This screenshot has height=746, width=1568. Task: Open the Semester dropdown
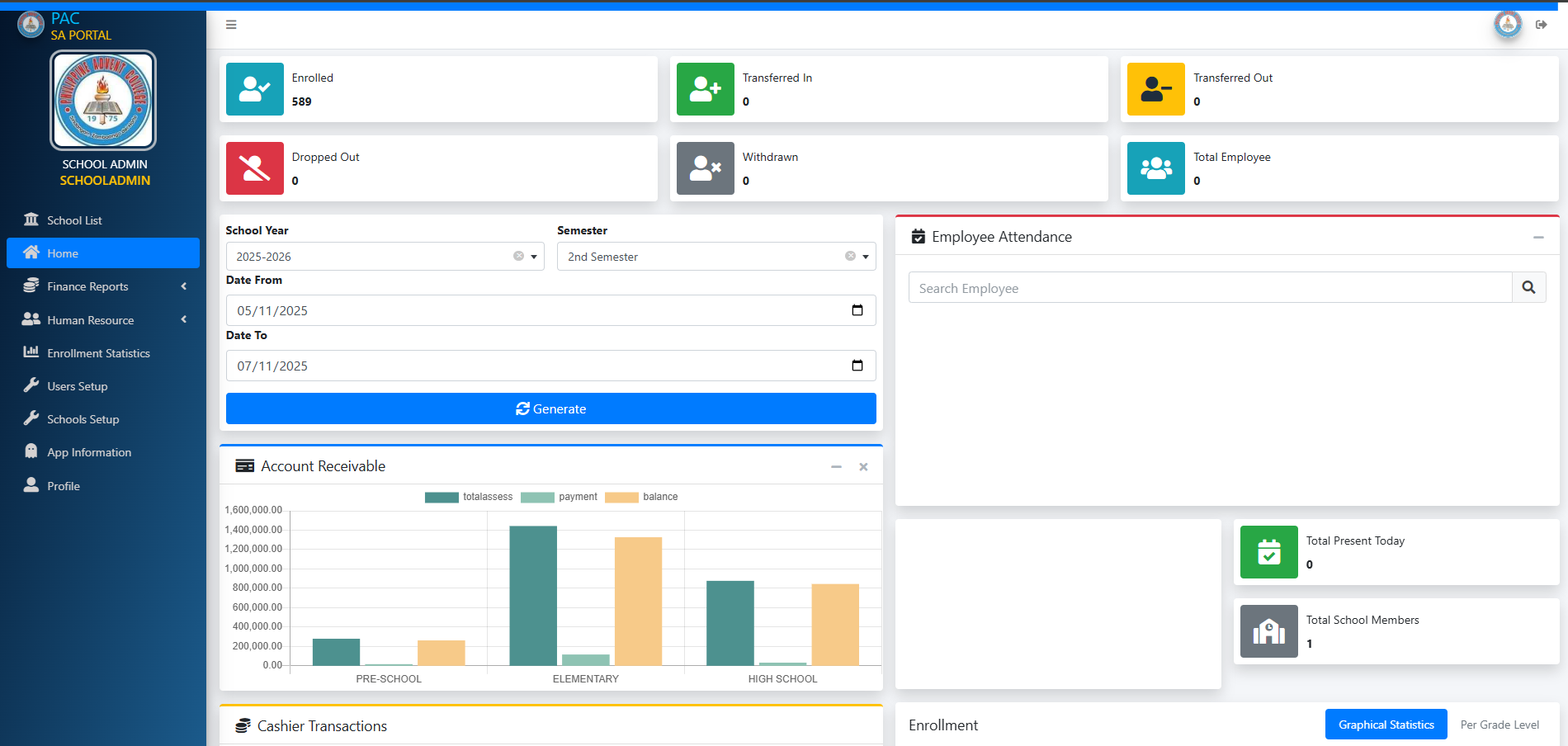[866, 257]
